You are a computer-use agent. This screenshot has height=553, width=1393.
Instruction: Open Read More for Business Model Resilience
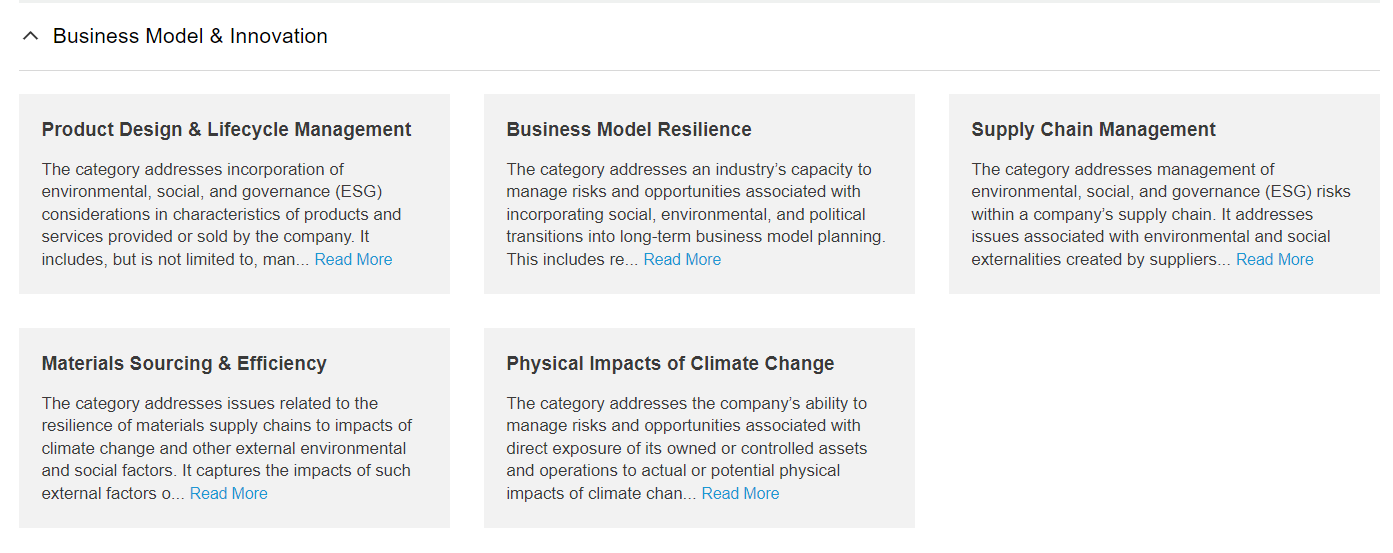[x=682, y=260]
